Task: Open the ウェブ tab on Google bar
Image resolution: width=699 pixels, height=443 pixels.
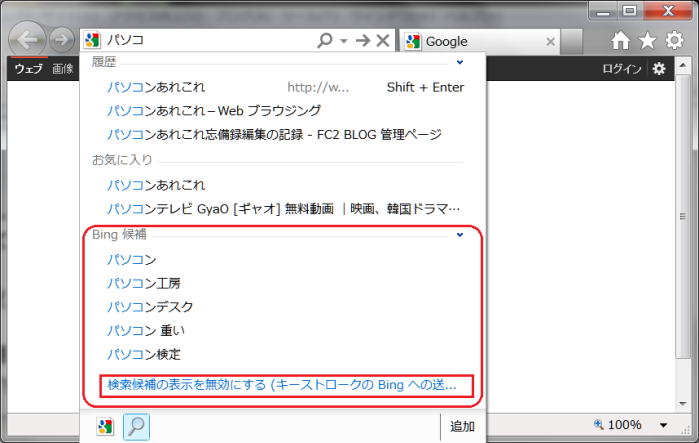Action: pyautogui.click(x=29, y=69)
